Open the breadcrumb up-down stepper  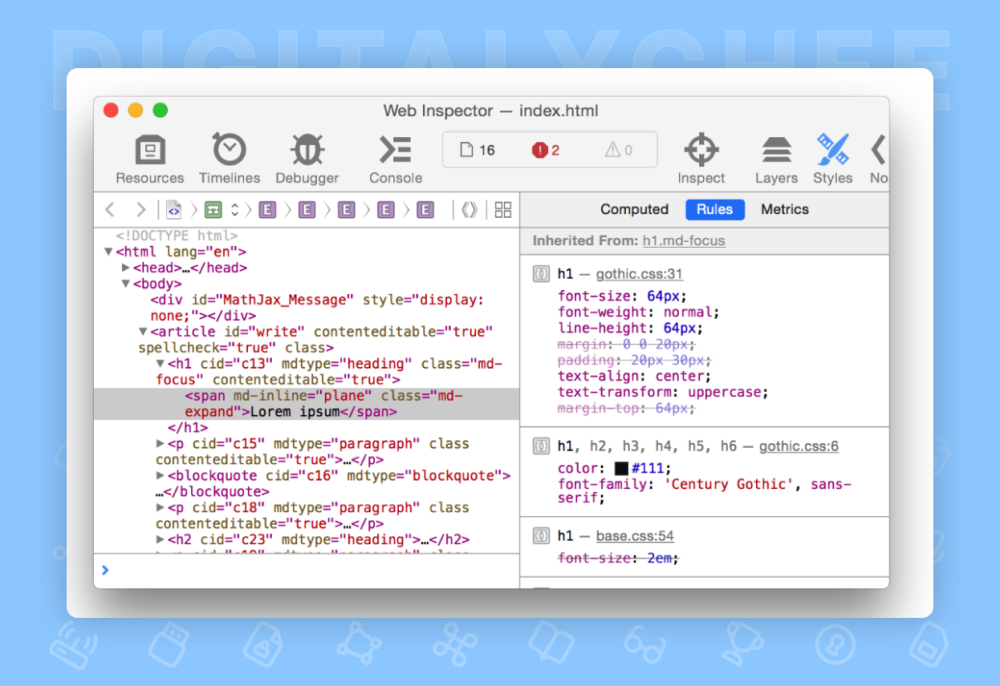[x=235, y=209]
